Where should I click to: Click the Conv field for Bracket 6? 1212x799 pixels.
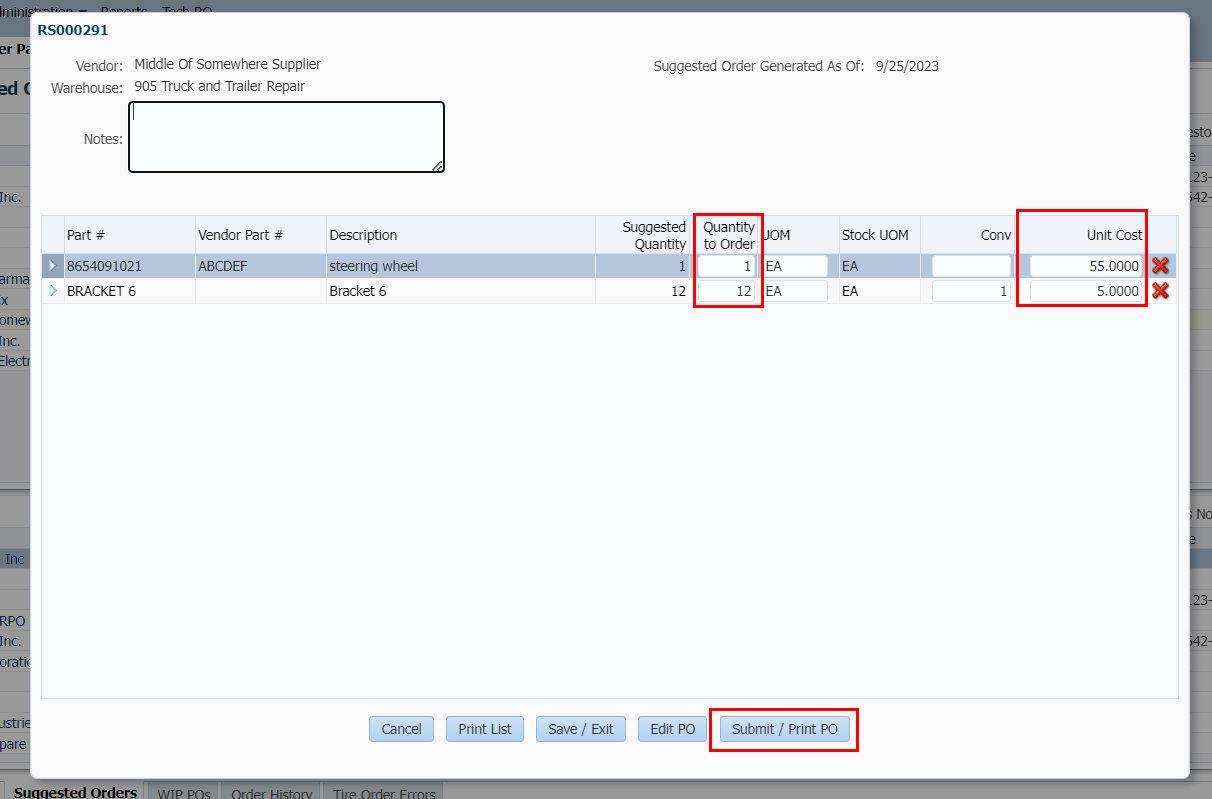point(971,291)
